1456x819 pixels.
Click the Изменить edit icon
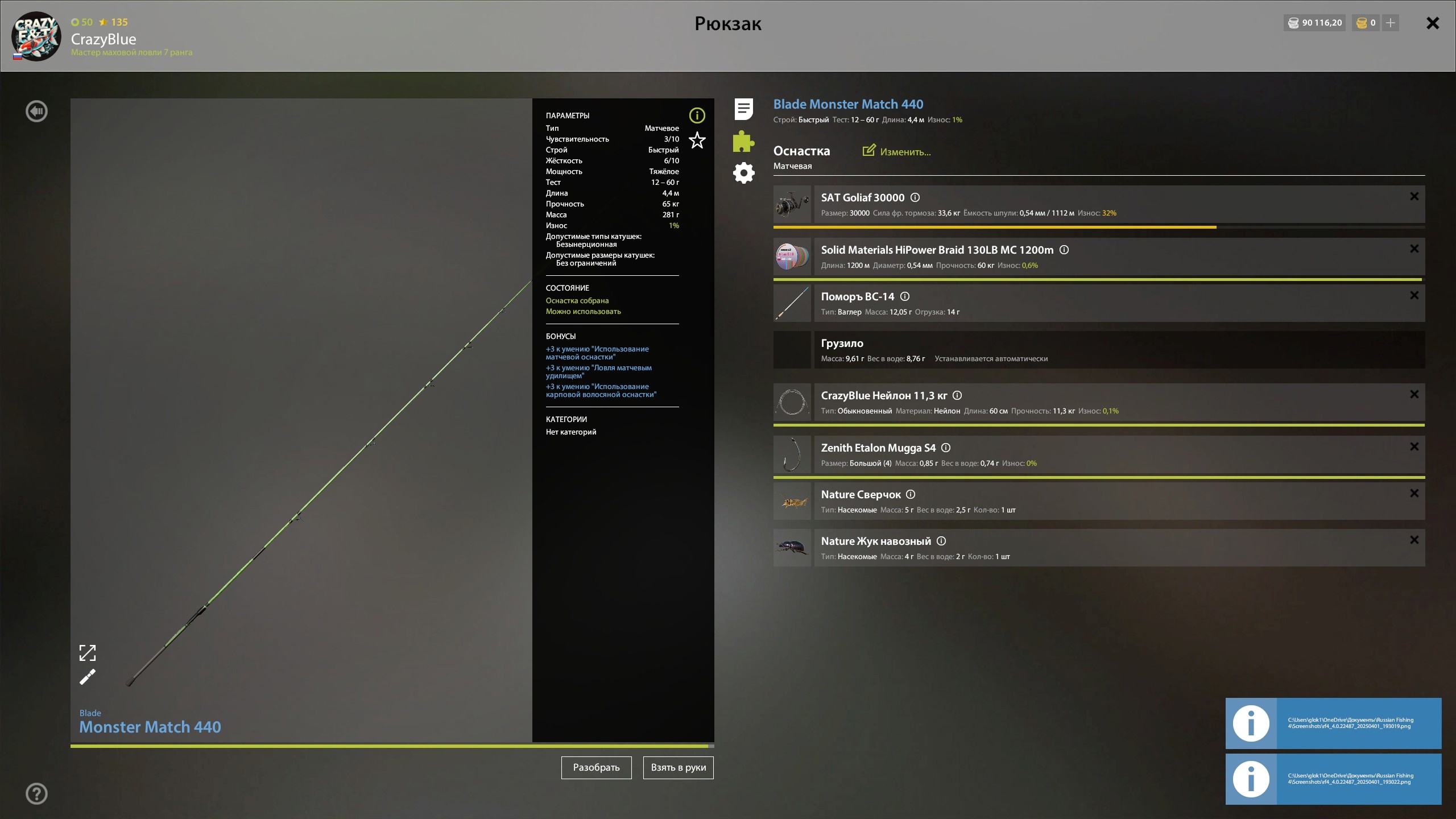[x=868, y=151]
